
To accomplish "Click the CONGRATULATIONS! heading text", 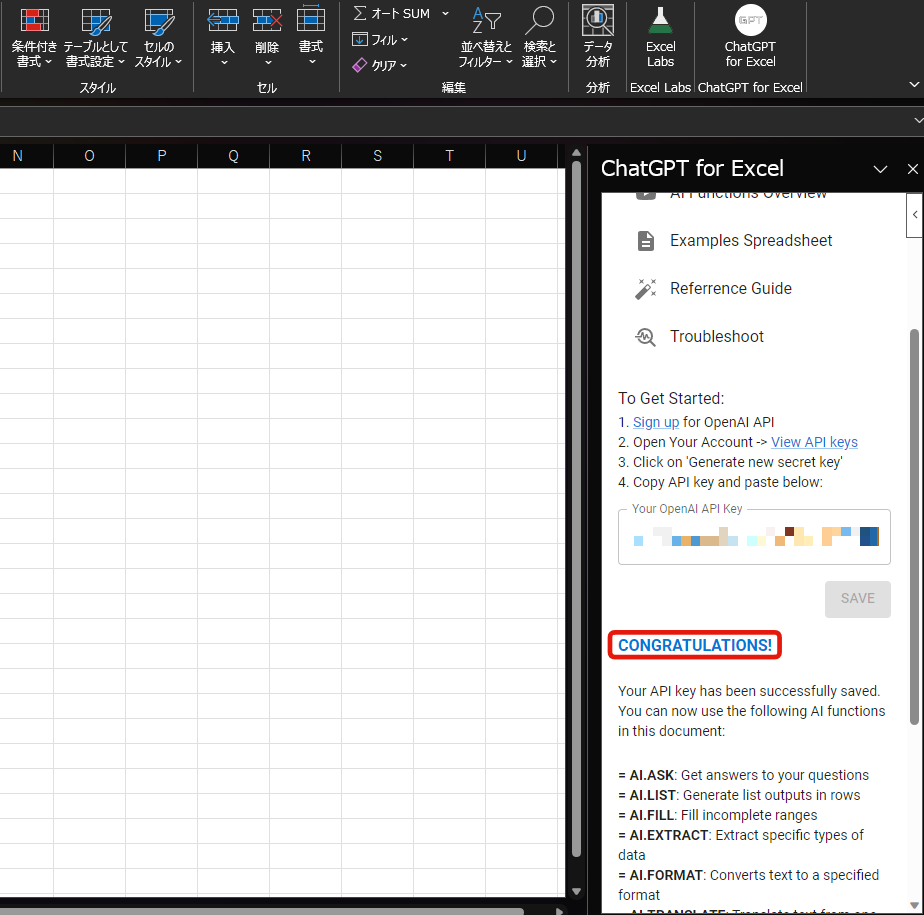I will [x=695, y=645].
